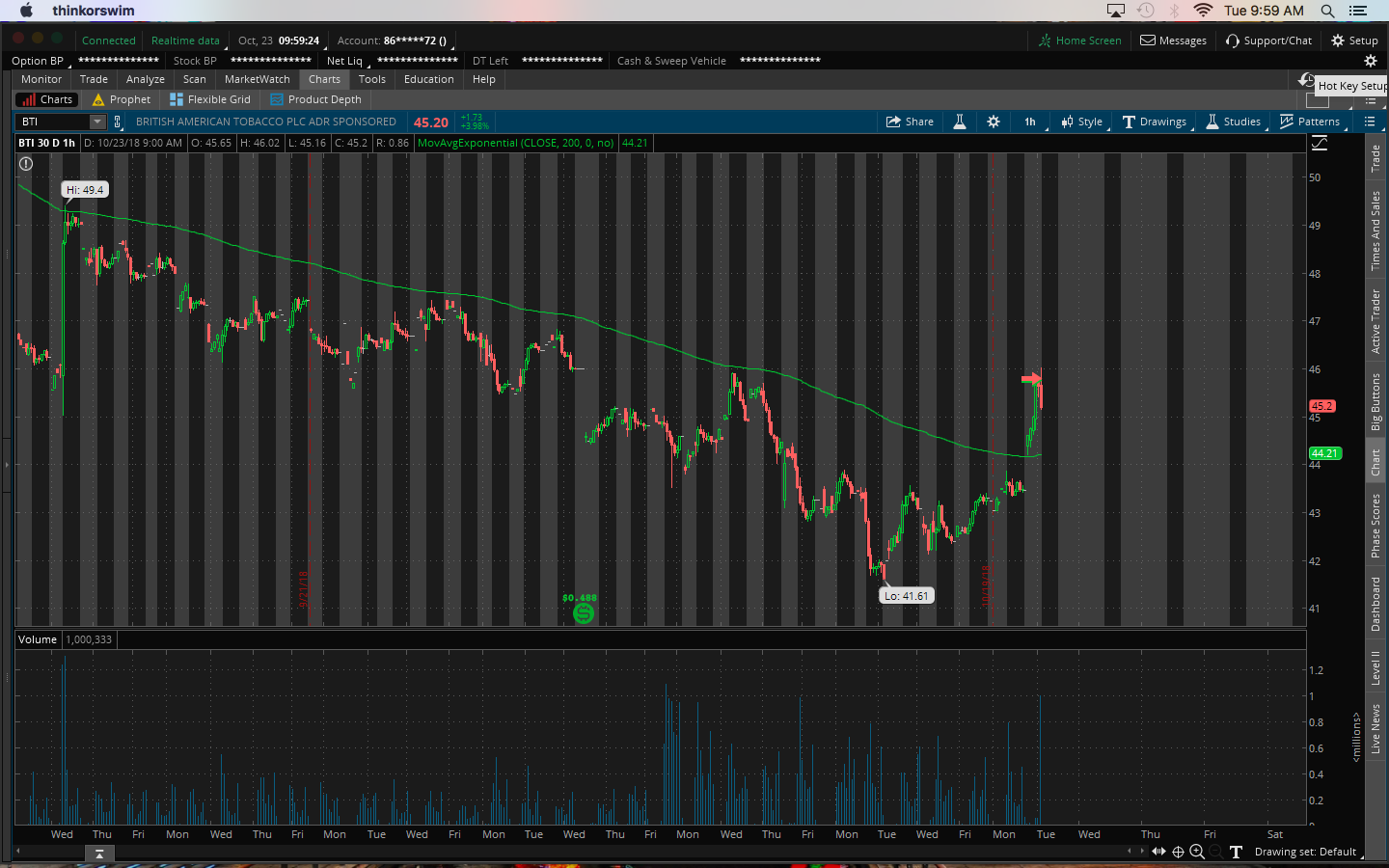This screenshot has height=868, width=1389.
Task: Click the pan left-right arrows icon
Action: 1158,852
